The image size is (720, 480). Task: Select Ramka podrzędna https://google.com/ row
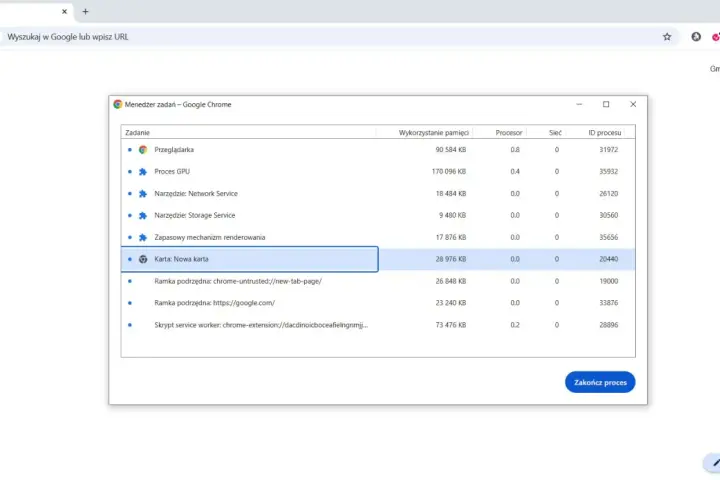(378, 303)
